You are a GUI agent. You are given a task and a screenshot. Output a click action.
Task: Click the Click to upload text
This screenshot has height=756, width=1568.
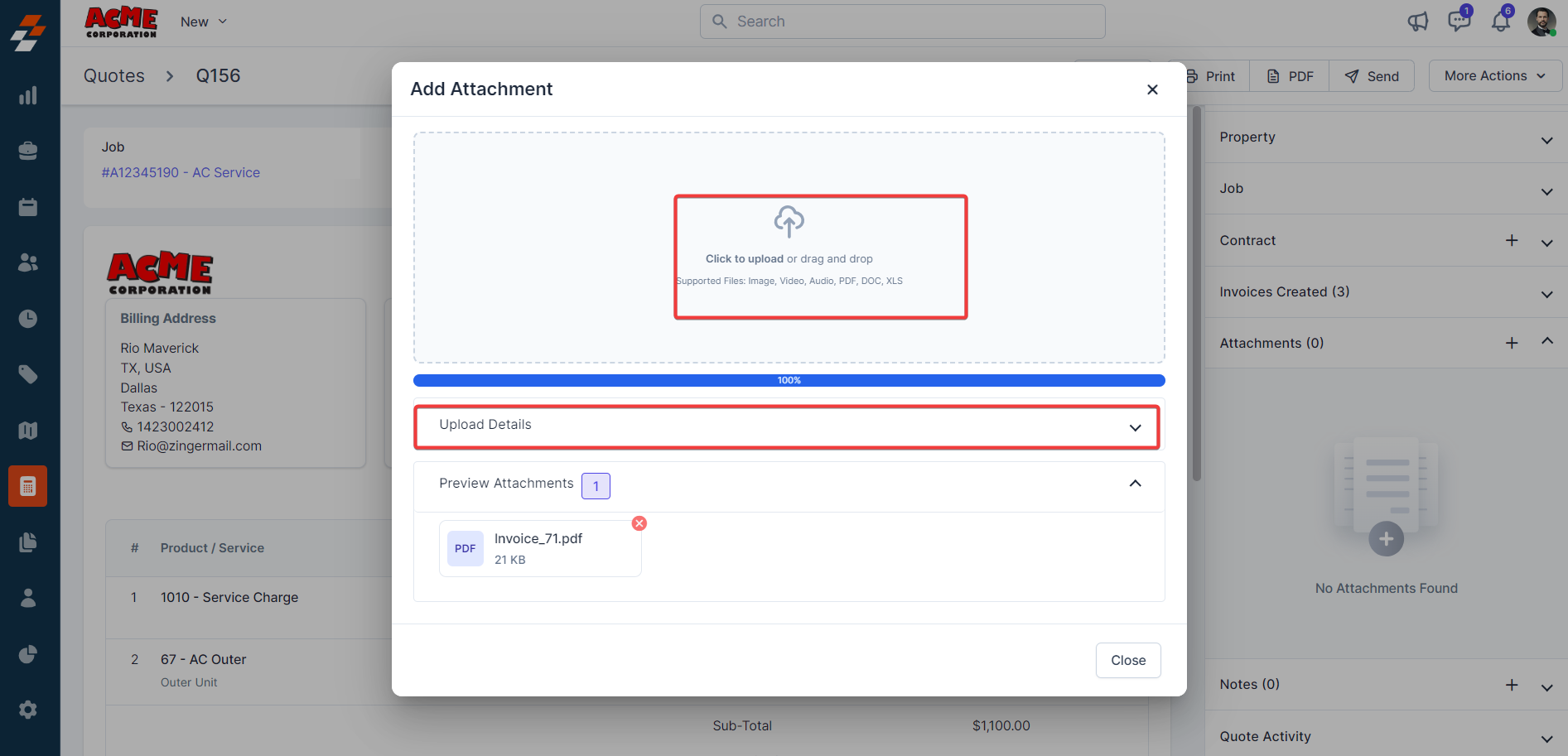[x=745, y=258]
